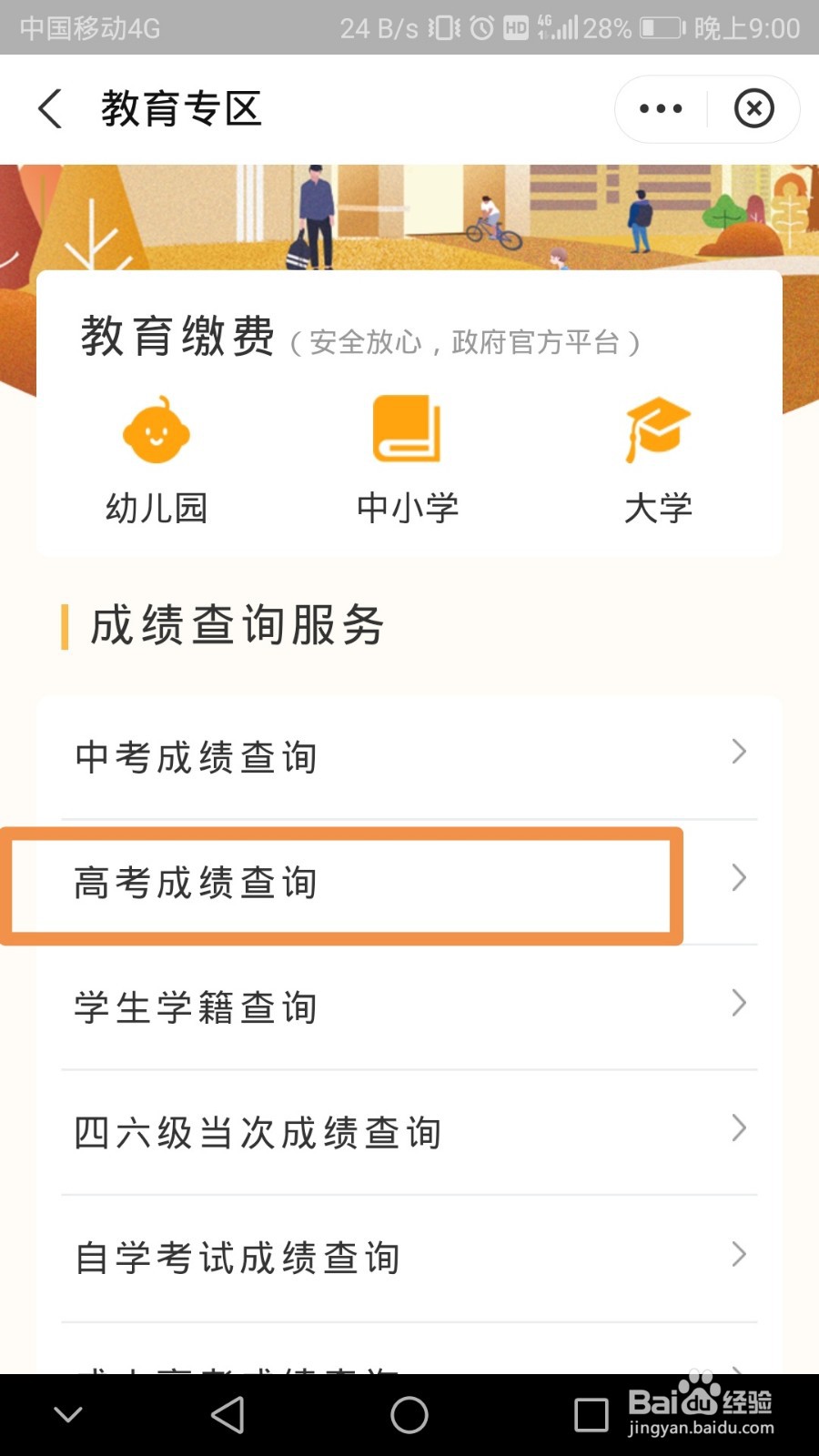Tap the back arrow beside 教育专区
The image size is (819, 1456).
pyautogui.click(x=51, y=109)
